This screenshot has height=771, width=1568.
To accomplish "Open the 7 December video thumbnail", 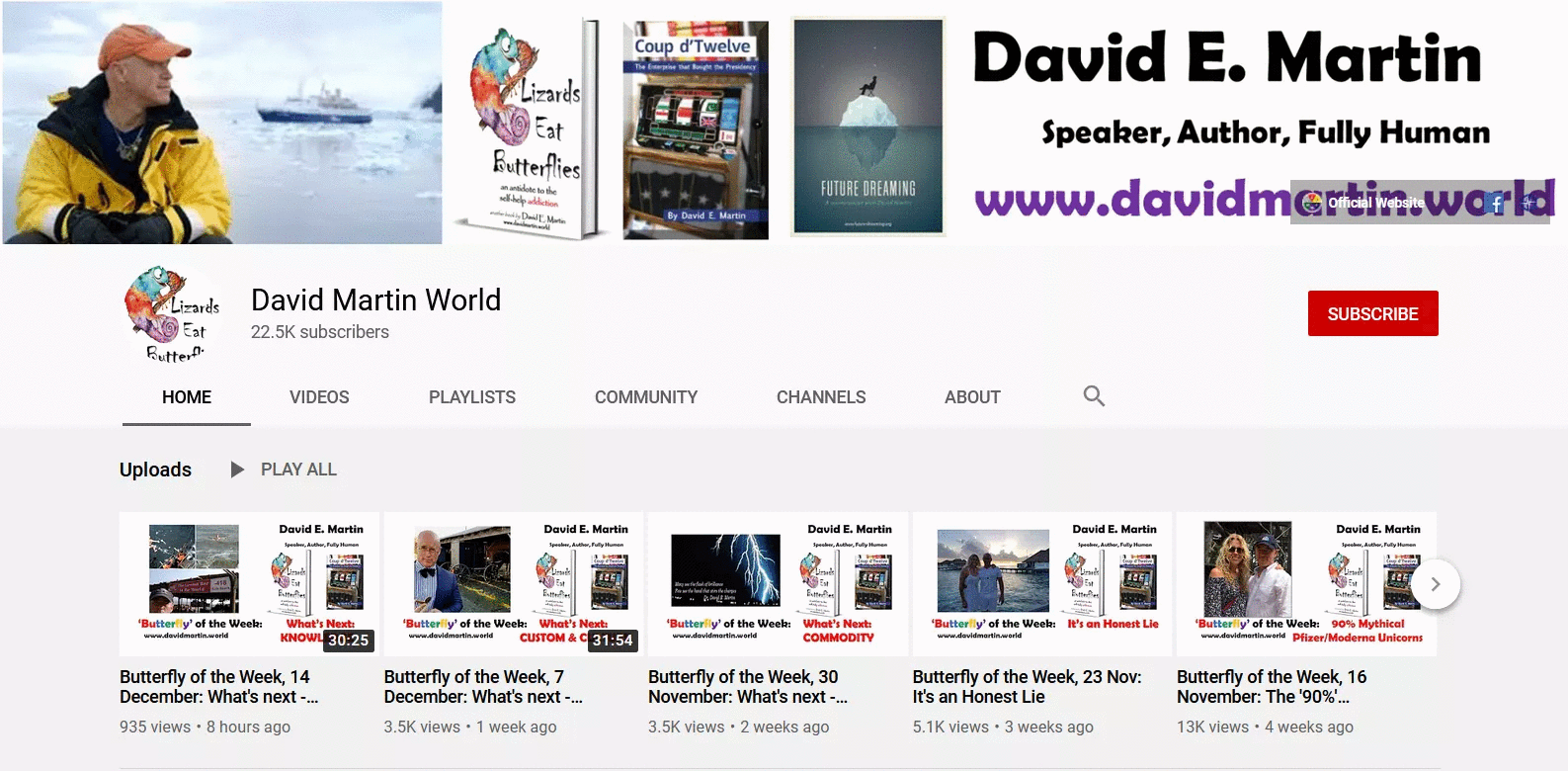I will (x=514, y=584).
